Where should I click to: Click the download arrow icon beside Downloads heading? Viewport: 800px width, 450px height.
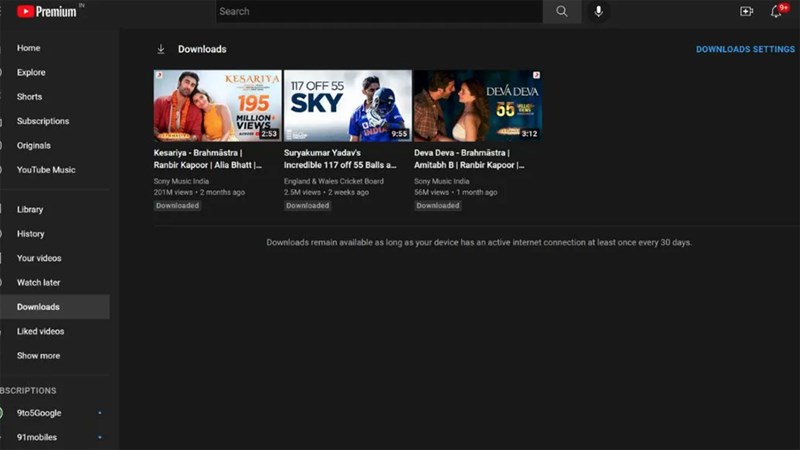[160, 49]
